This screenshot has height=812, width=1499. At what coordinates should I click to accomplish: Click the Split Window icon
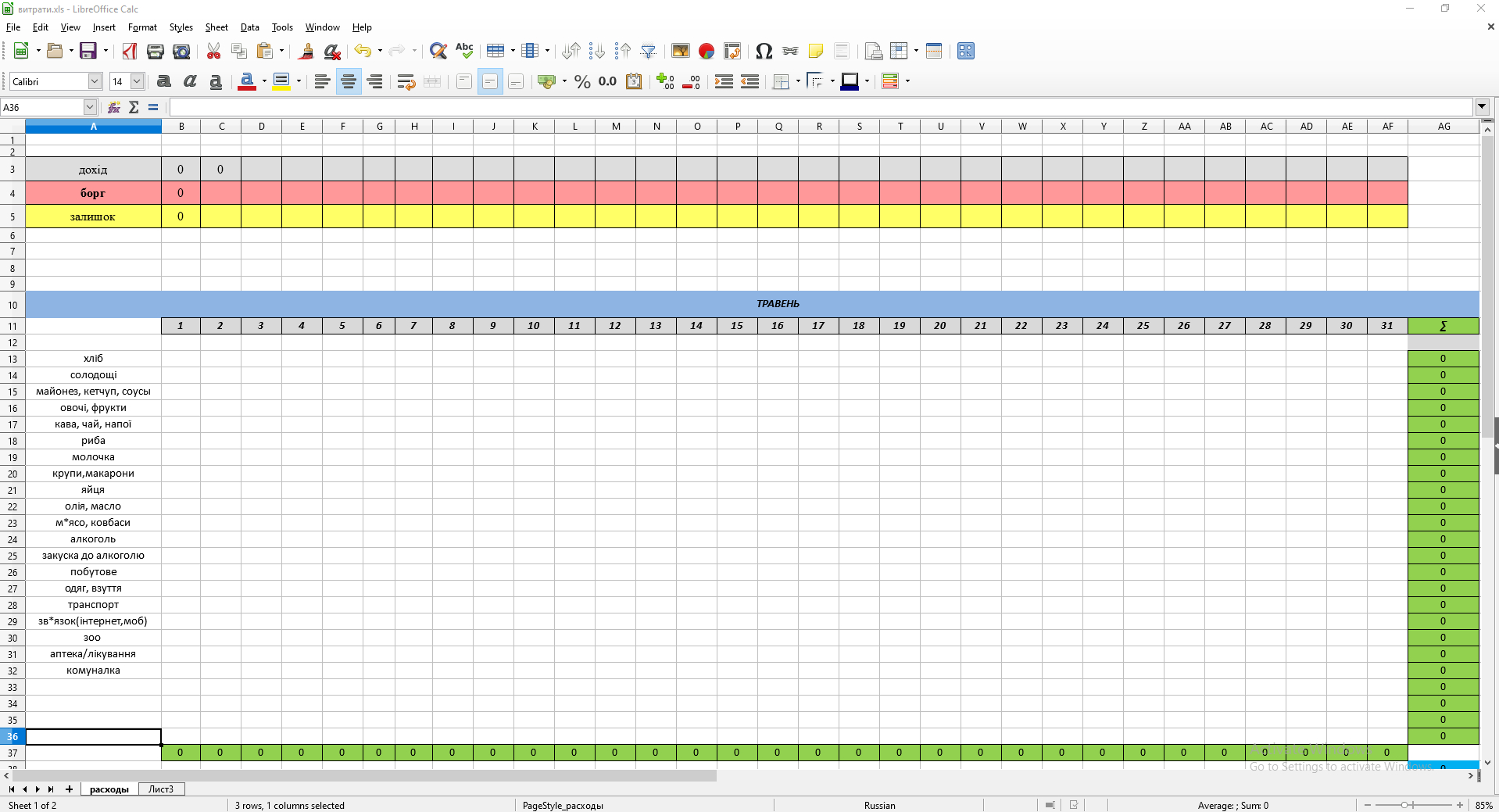tap(934, 51)
